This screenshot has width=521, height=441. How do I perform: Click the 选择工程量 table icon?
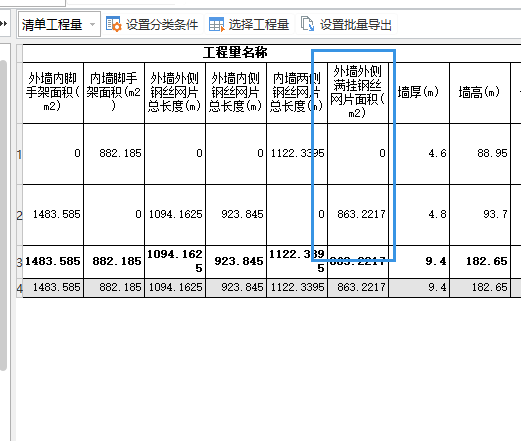tap(217, 24)
